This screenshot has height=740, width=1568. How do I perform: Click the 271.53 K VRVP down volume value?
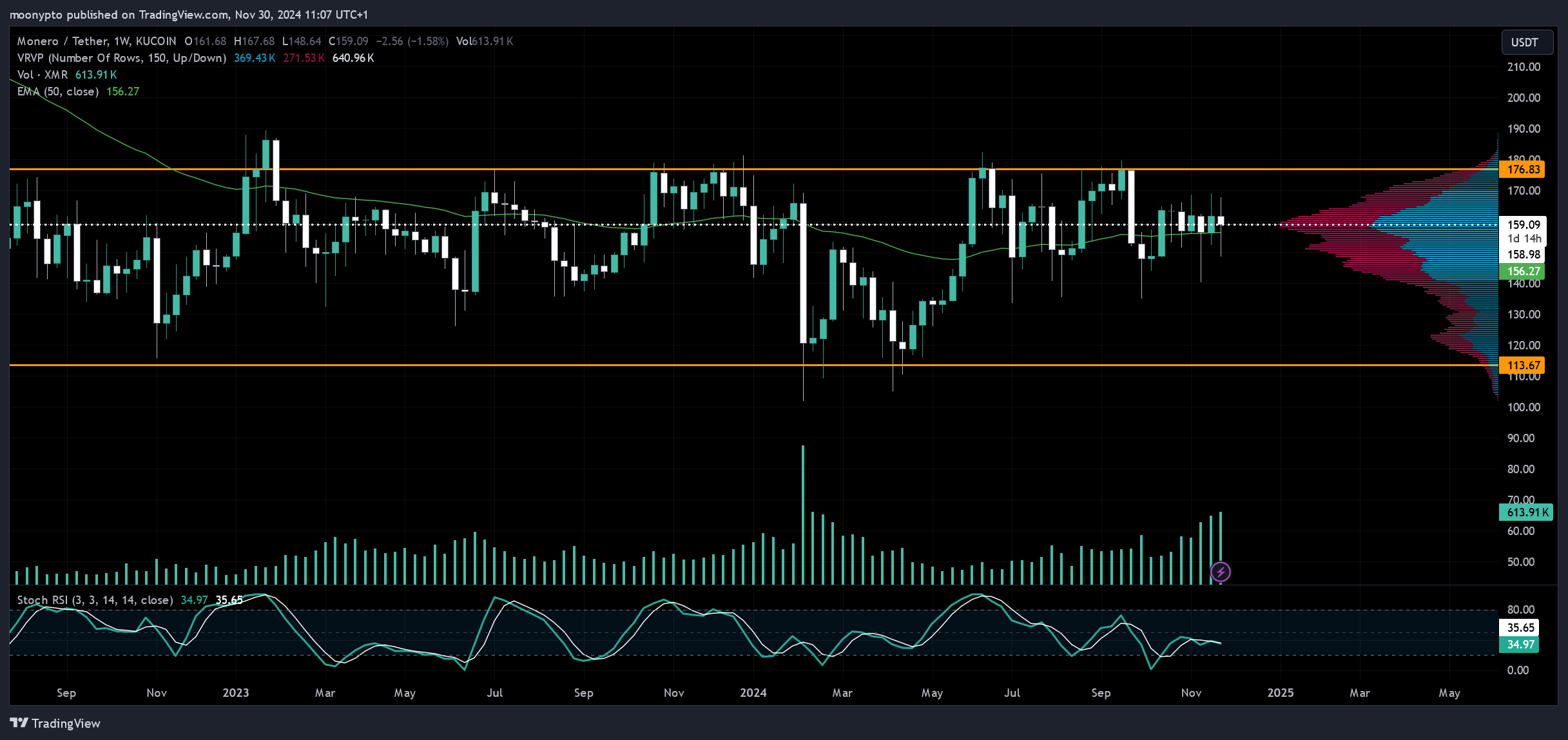[x=304, y=58]
